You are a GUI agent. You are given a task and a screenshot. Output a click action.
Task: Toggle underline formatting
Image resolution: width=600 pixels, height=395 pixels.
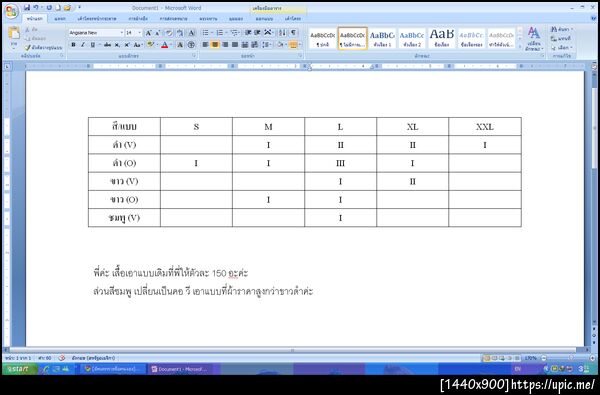click(x=92, y=45)
